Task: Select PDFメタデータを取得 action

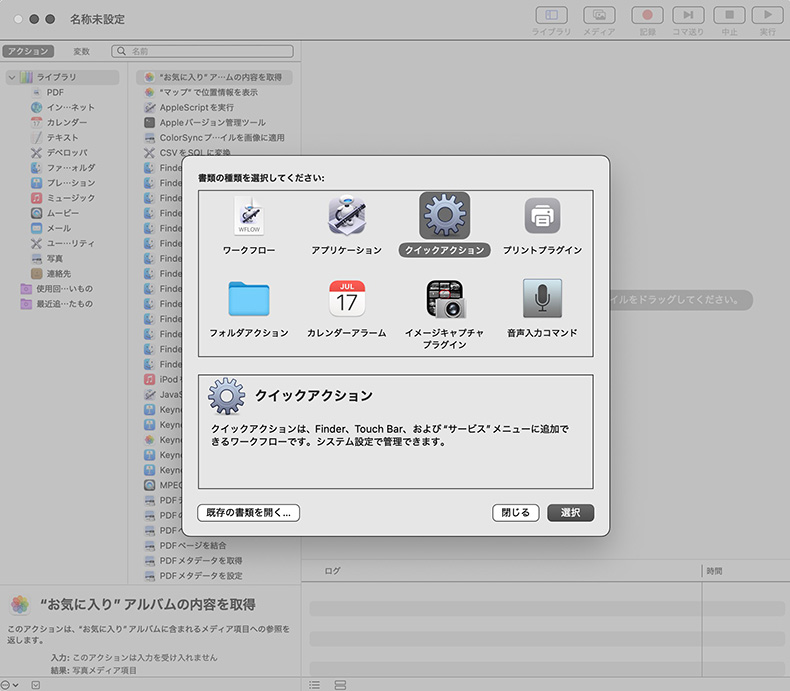Action: point(193,561)
